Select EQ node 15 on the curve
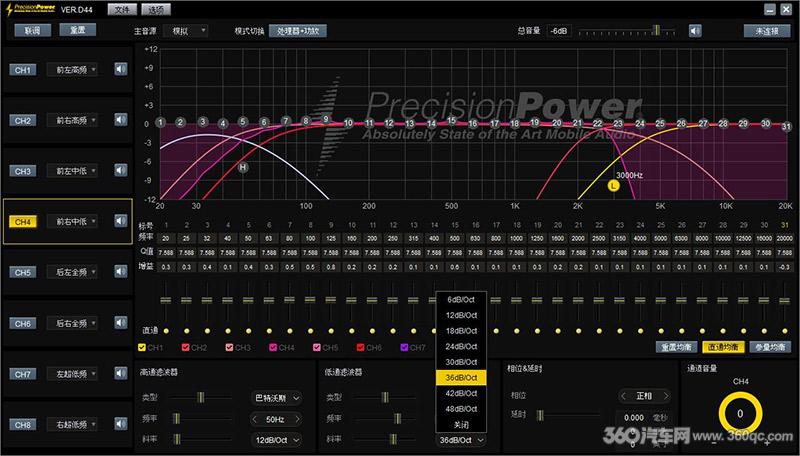The image size is (800, 456). click(x=452, y=121)
